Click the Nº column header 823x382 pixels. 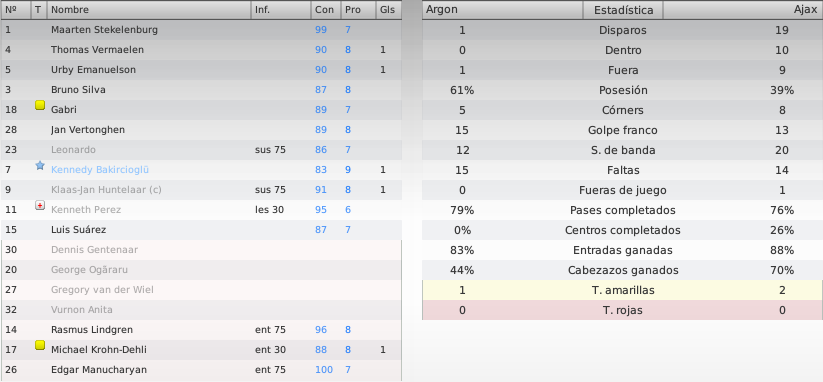(x=16, y=10)
